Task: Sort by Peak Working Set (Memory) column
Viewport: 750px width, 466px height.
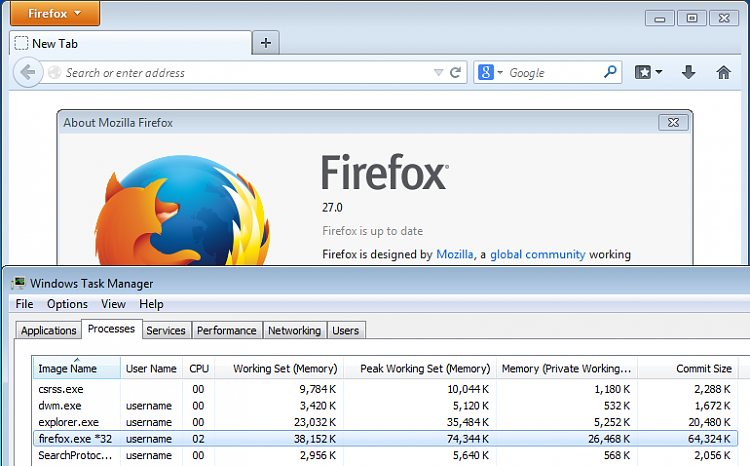Action: tap(420, 368)
